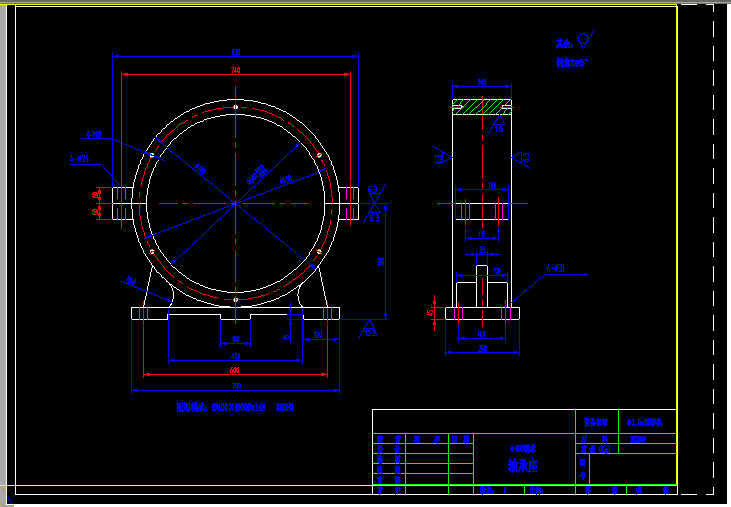Click the 600 dimension text below the base
731x507 pixels.
click(x=235, y=370)
